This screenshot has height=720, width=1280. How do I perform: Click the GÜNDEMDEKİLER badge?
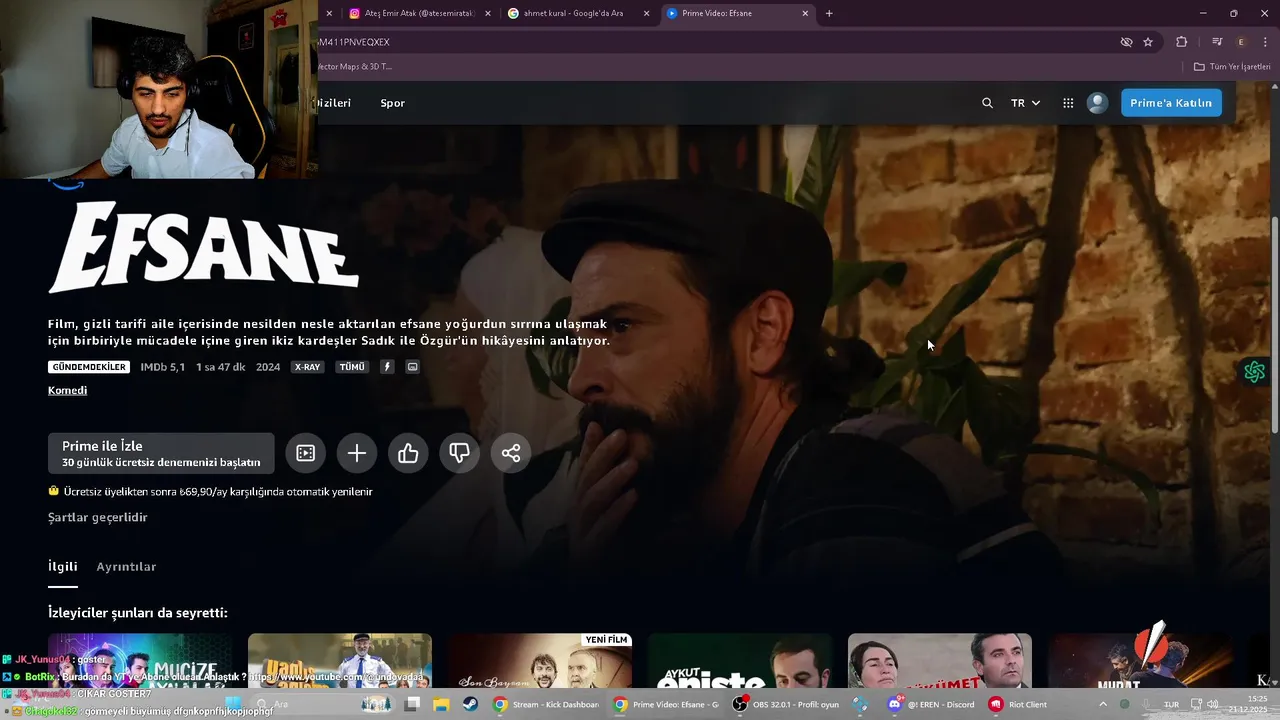[89, 367]
